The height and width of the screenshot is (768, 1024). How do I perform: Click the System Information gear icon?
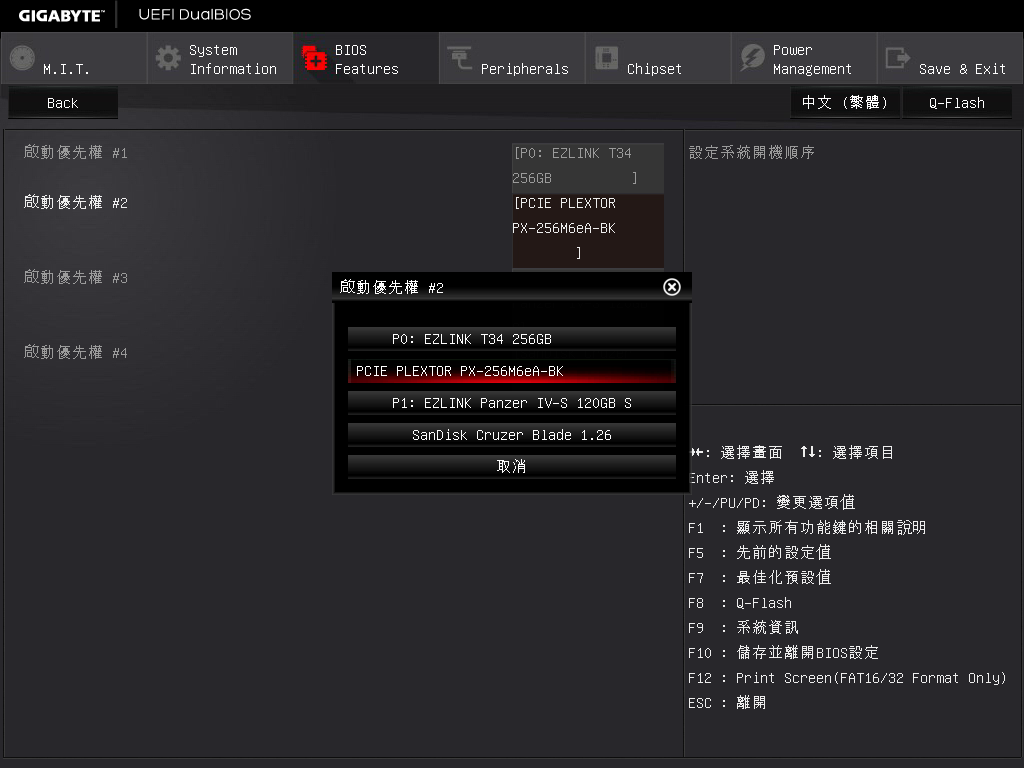tap(169, 58)
